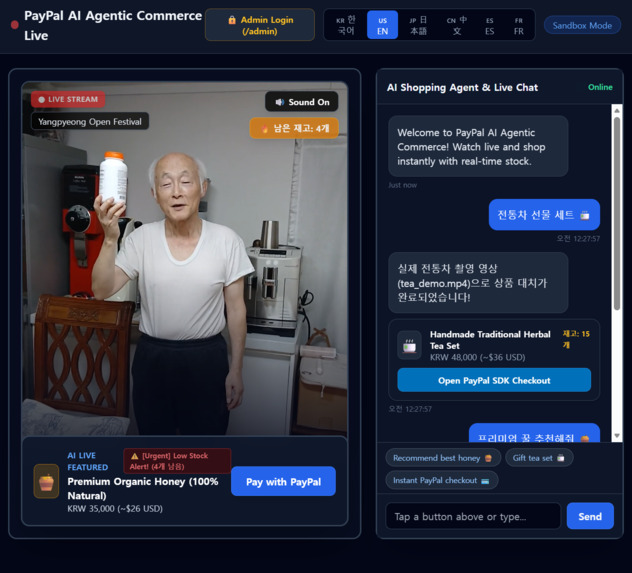
Task: Click the PayPal AI Agentic Commerce Live title
Action: 113,25
